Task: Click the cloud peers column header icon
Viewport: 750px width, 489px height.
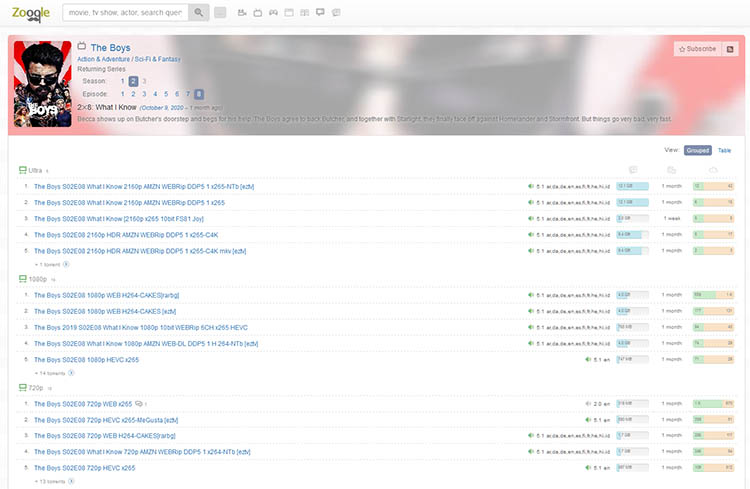Action: coord(713,170)
